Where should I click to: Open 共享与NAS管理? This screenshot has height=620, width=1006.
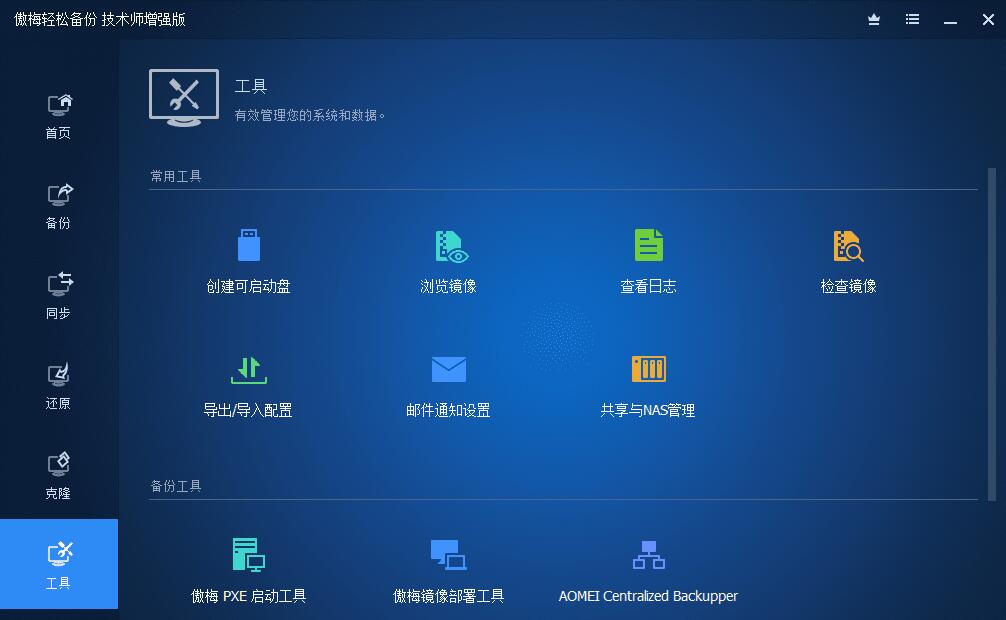648,385
